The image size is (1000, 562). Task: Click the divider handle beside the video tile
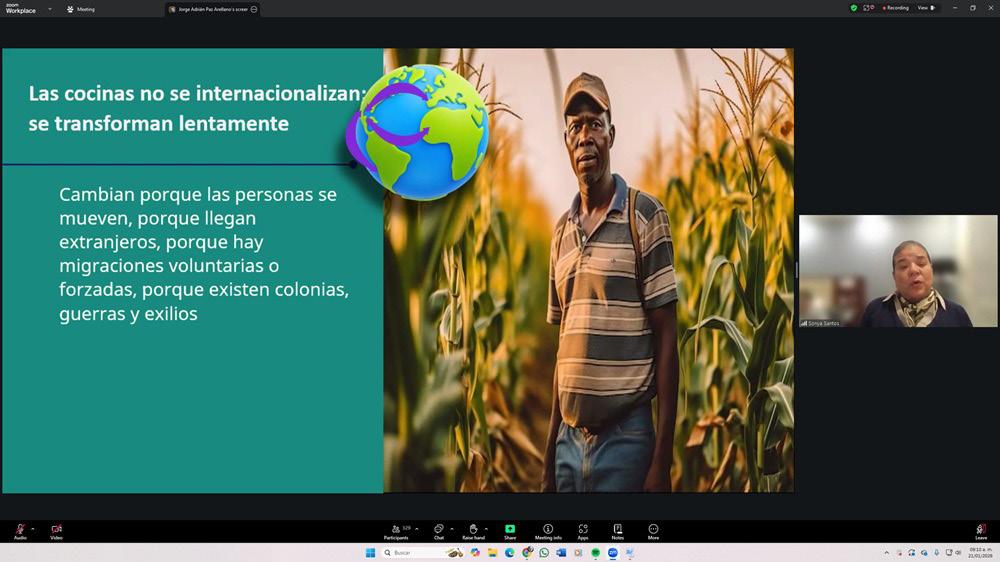click(797, 270)
